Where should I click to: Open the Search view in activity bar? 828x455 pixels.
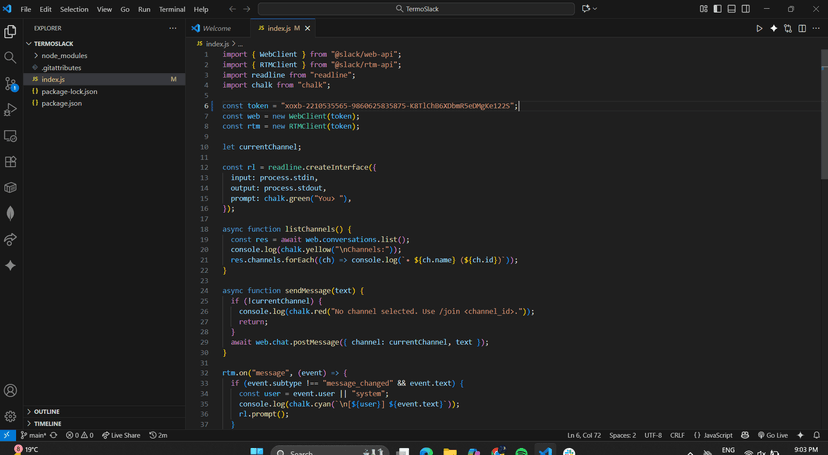pos(11,58)
